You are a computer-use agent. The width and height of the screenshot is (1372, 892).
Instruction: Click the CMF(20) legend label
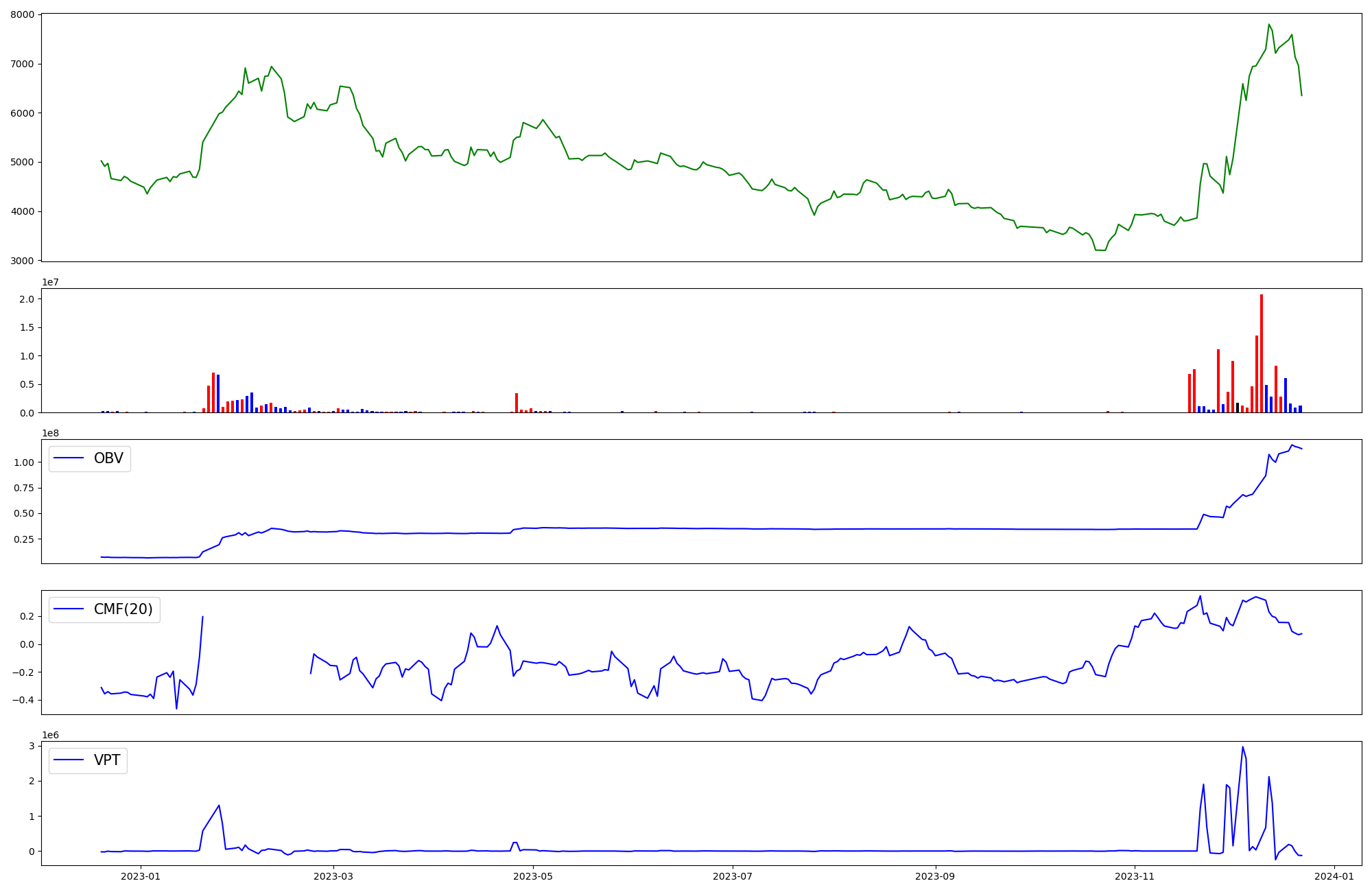[123, 609]
